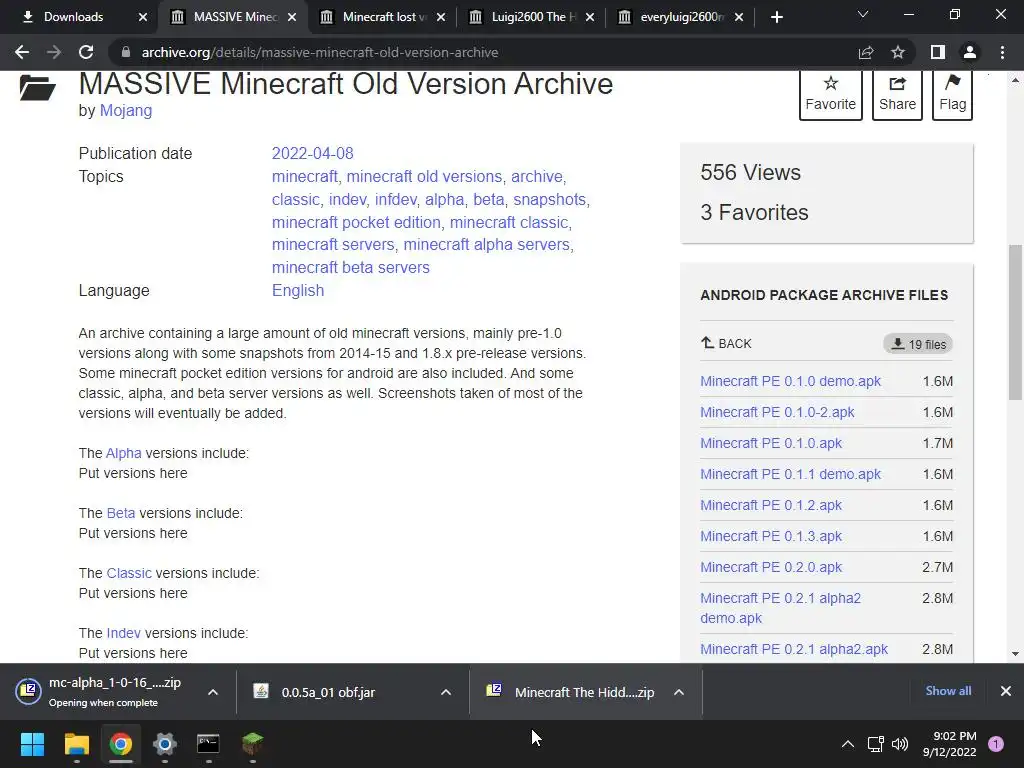Screen dimensions: 1024x768
Task: Download Minecraft PE 0.1.2.apk
Action: 771,505
